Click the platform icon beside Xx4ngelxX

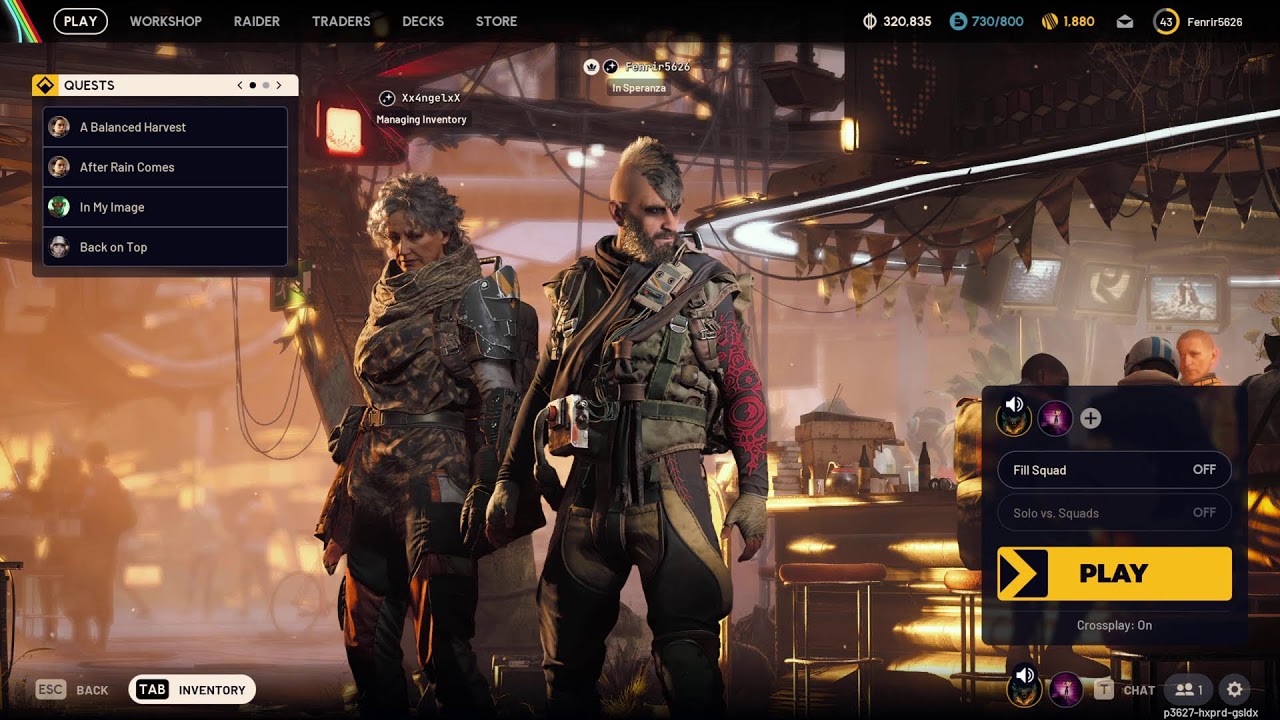(x=387, y=98)
